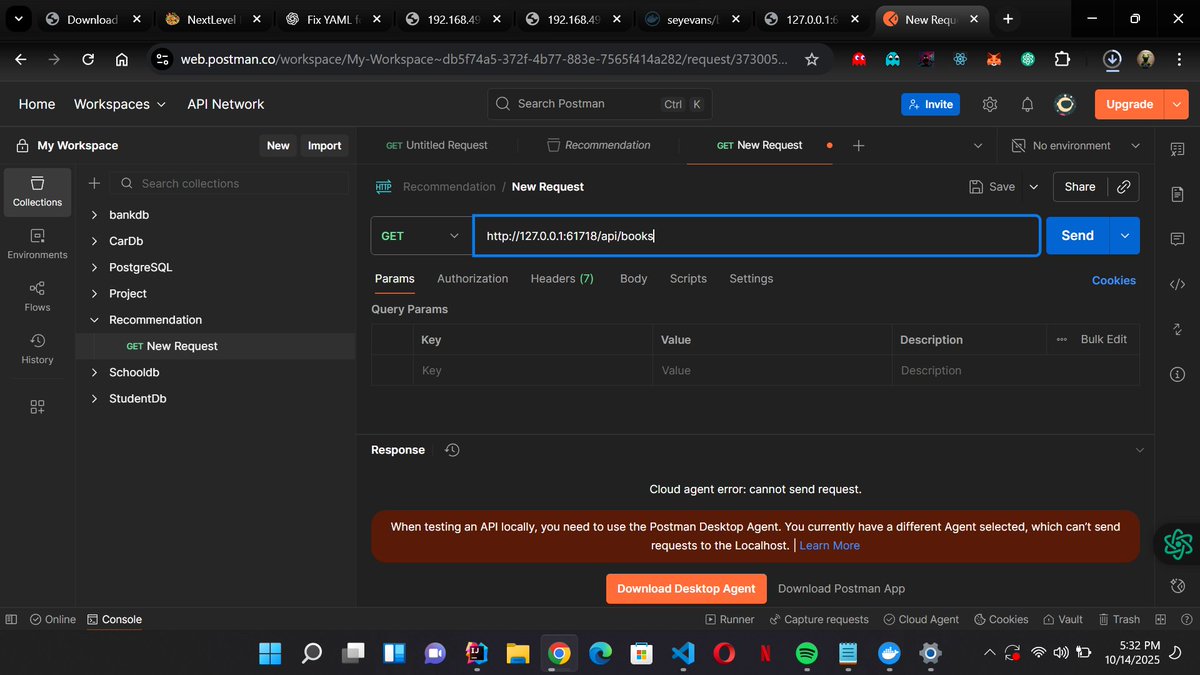Click the Online status indicator
The width and height of the screenshot is (1200, 675).
[53, 619]
